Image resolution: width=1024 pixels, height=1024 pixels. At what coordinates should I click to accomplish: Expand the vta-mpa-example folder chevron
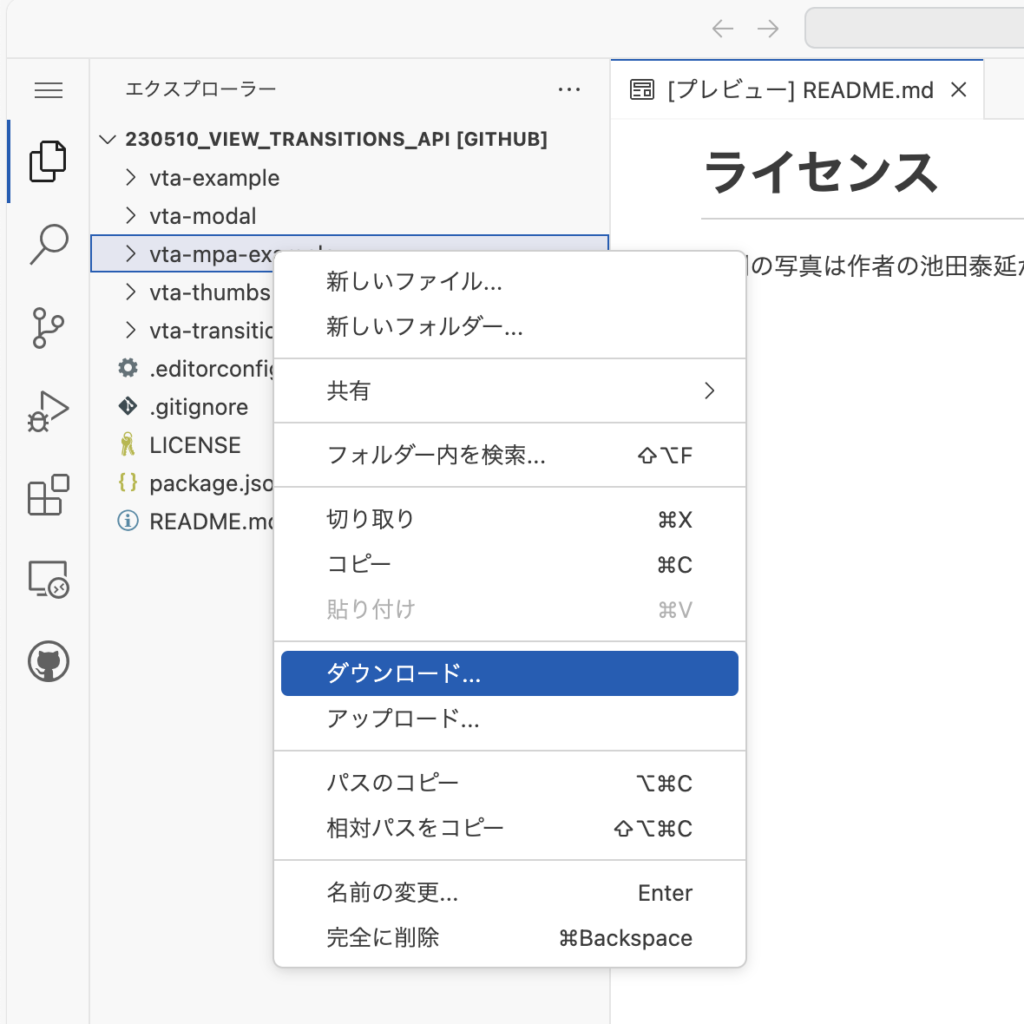point(131,253)
